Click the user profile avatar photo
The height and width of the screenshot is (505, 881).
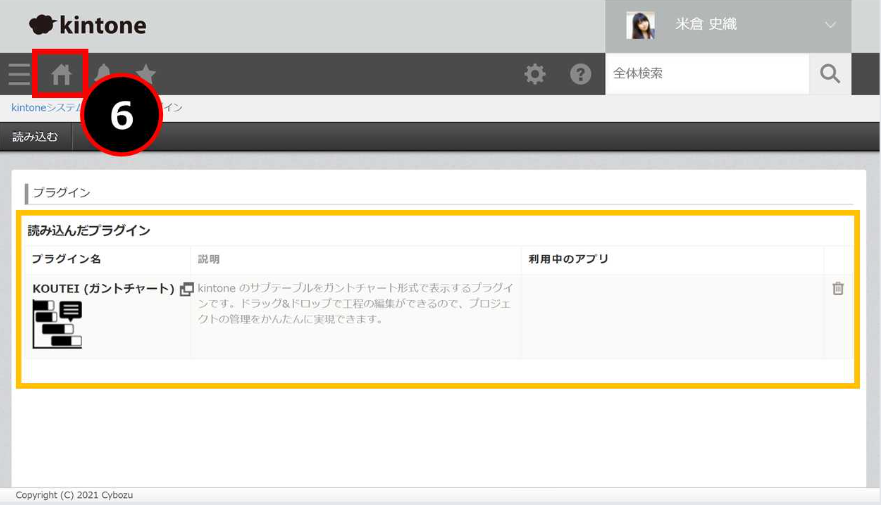(x=640, y=25)
